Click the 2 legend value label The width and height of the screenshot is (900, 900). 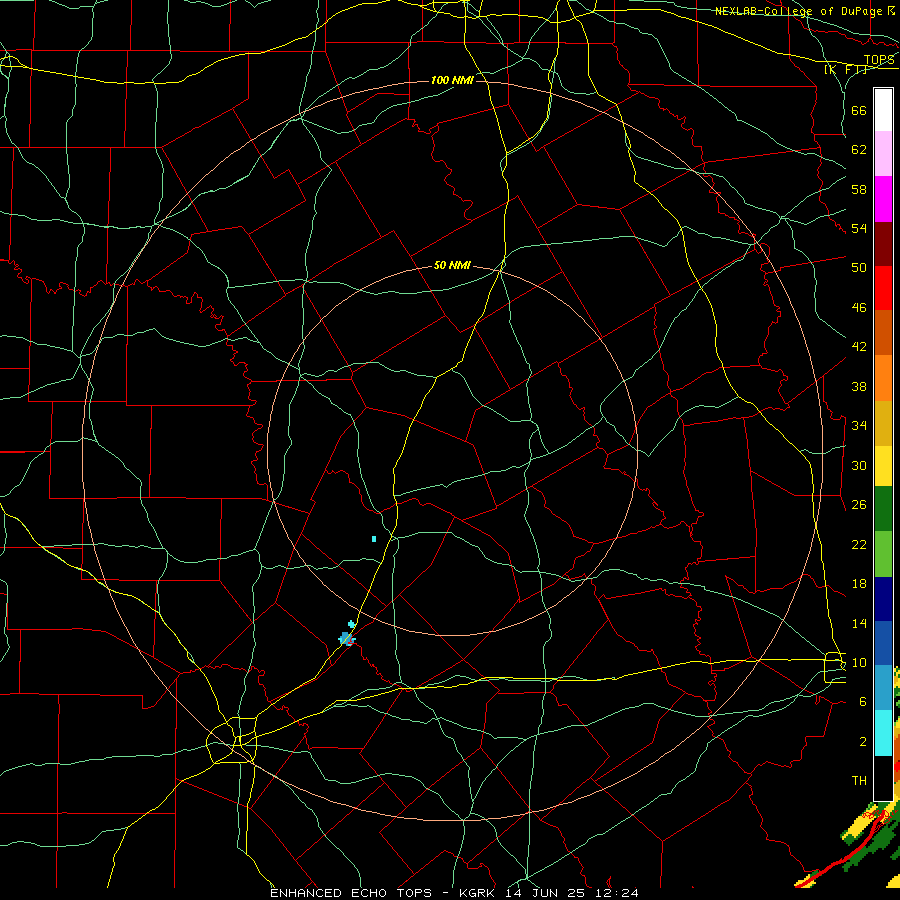pos(863,742)
